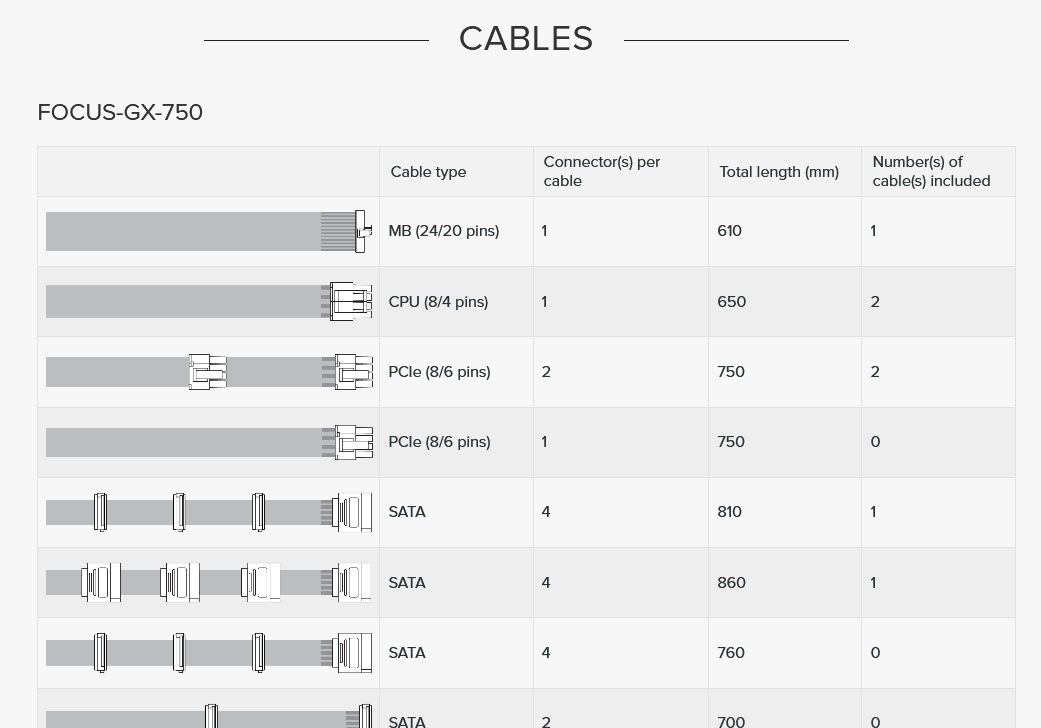This screenshot has height=728, width=1041.
Task: Click the Total length (mm) column header
Action: (x=779, y=172)
